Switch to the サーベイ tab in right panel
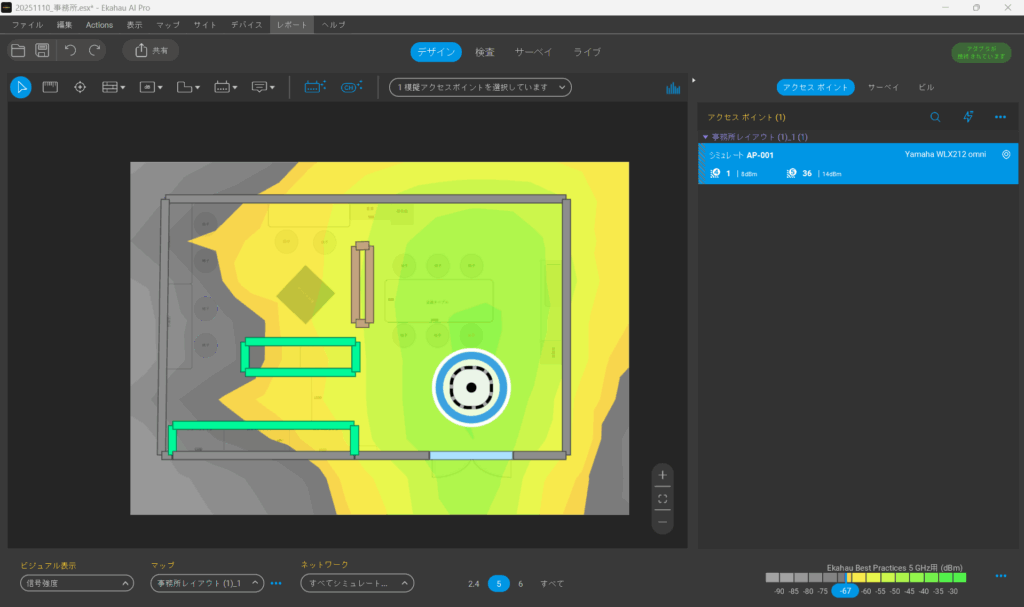Viewport: 1024px width, 607px height. tap(883, 87)
